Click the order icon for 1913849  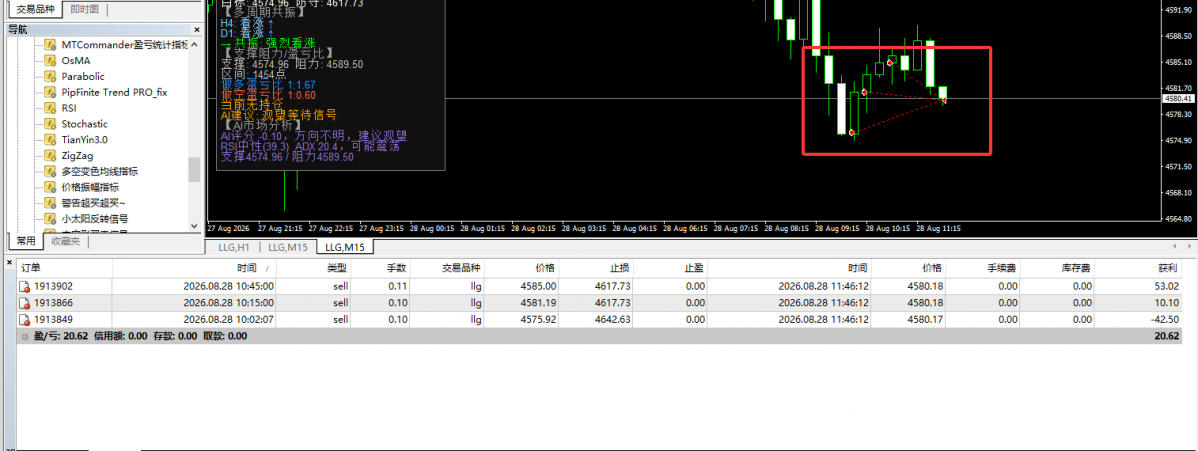pyautogui.click(x=25, y=319)
